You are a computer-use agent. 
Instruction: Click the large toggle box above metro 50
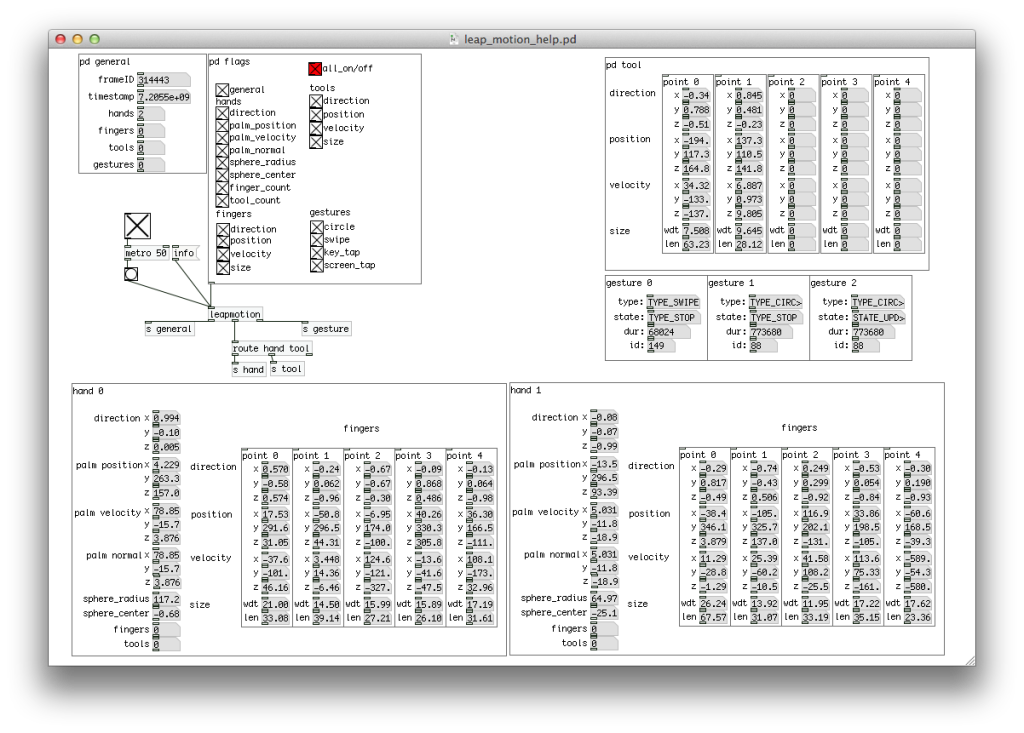[x=137, y=225]
